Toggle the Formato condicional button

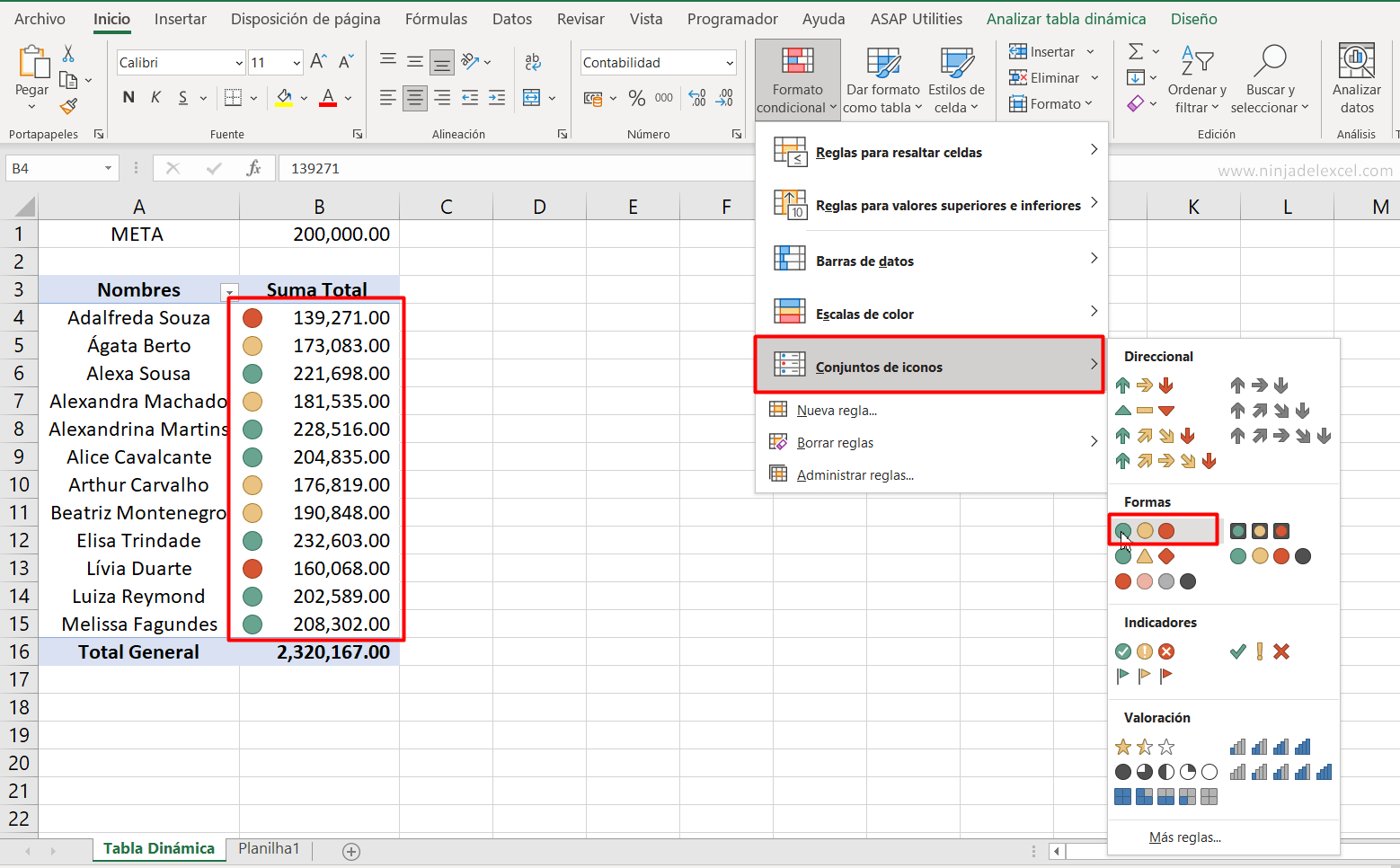(x=796, y=79)
